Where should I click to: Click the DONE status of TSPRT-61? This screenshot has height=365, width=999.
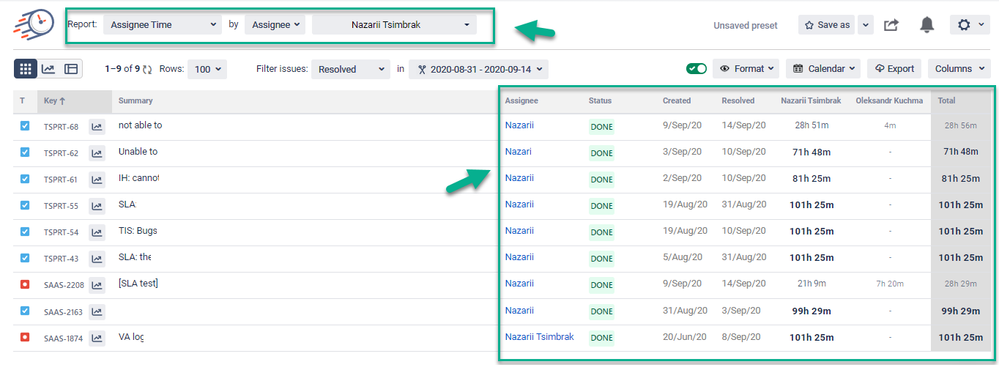pos(601,180)
